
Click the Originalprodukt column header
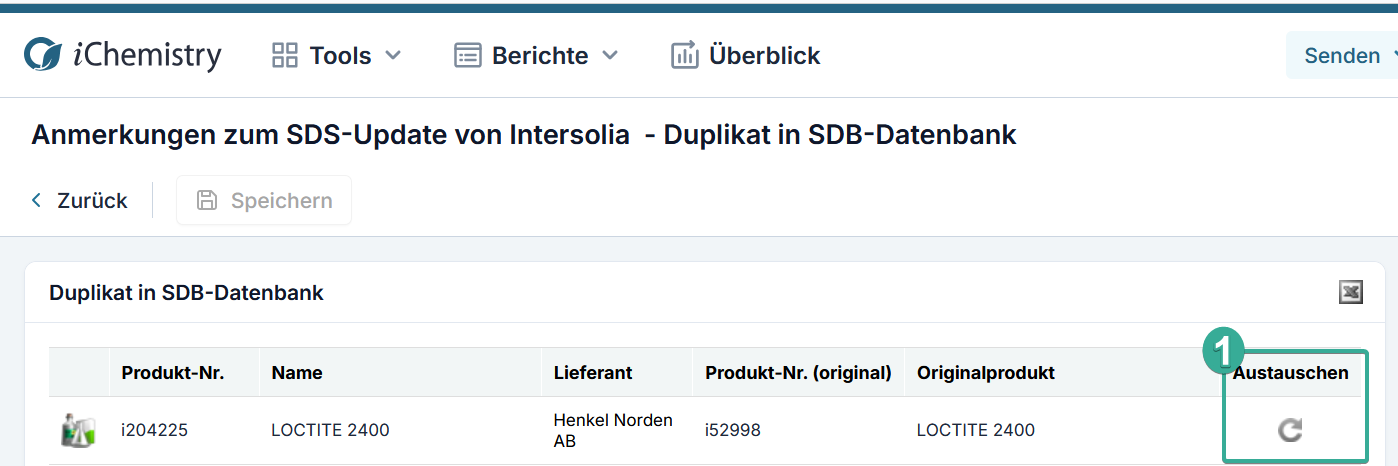(986, 373)
